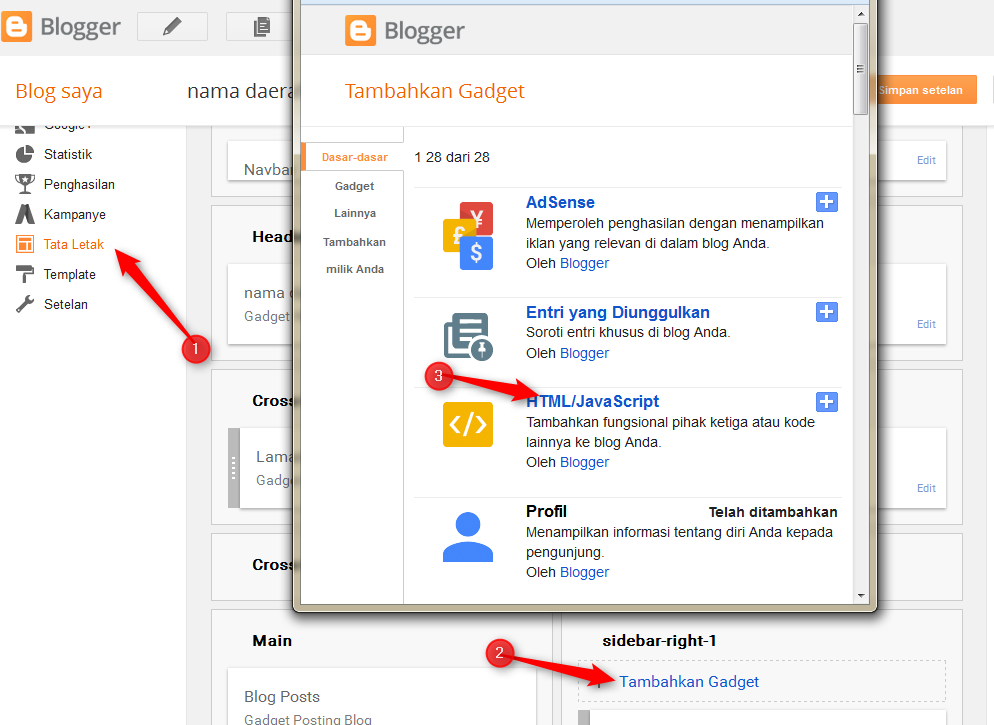Click Blogger author link under Profil
Screen dimensions: 994x725
pos(584,572)
